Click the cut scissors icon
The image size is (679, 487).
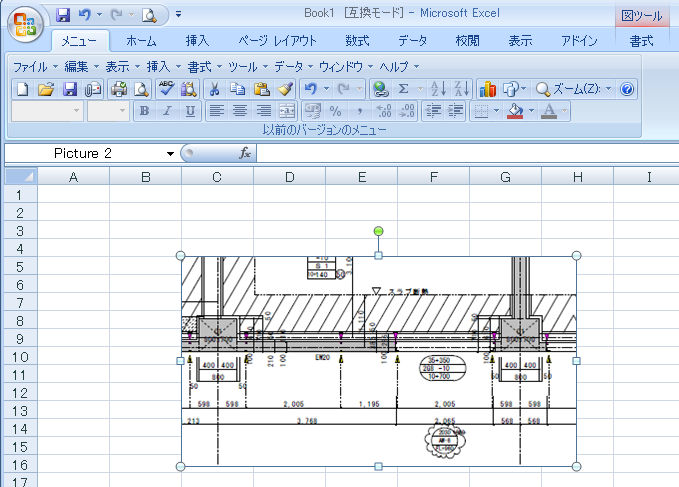214,89
